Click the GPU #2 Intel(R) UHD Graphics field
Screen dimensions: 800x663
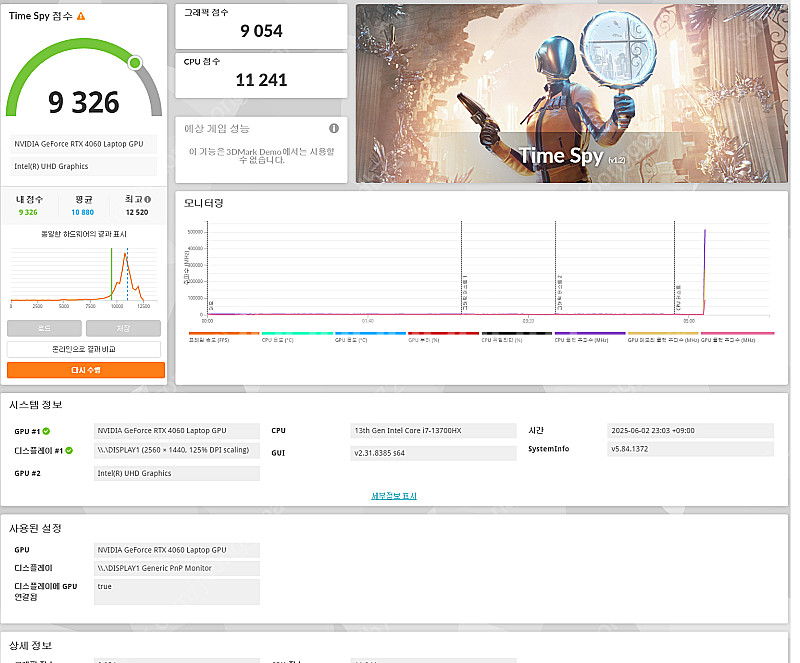point(177,473)
